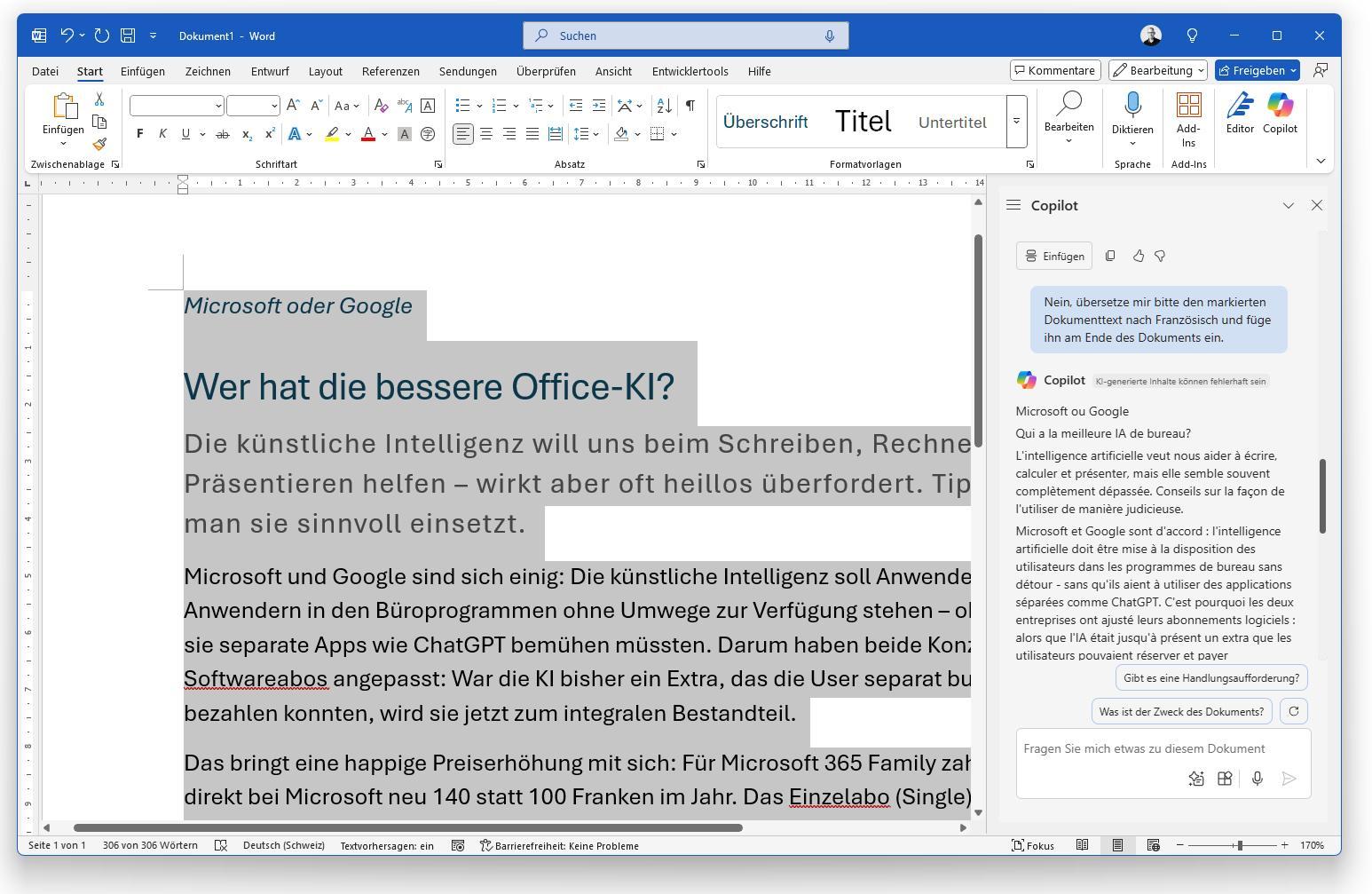
Task: Open the Einfügen paste dropdown arrow
Action: pos(63,143)
